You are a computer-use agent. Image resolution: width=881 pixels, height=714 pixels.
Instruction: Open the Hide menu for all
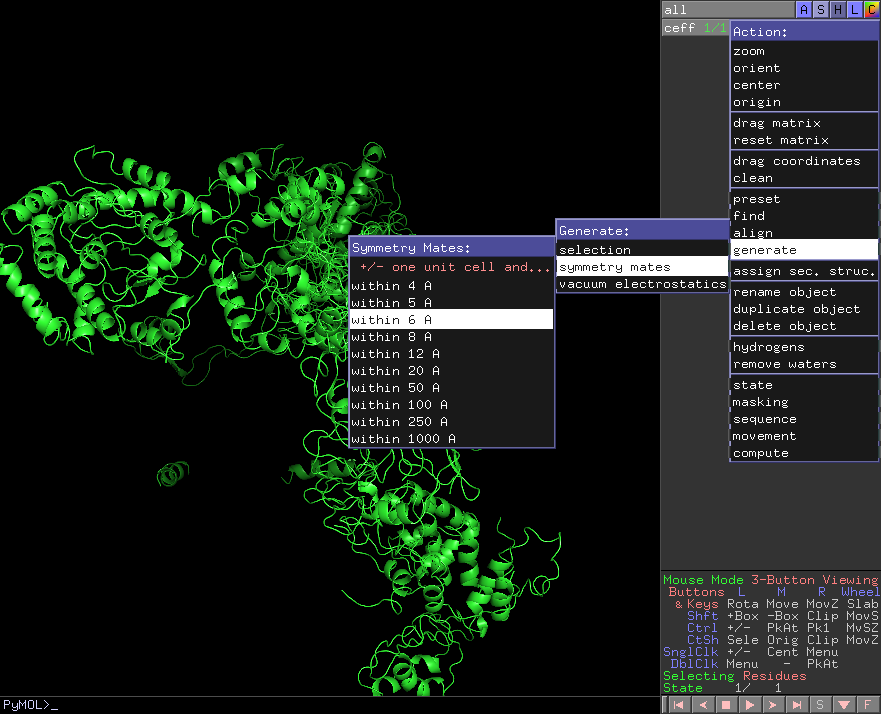pos(838,10)
